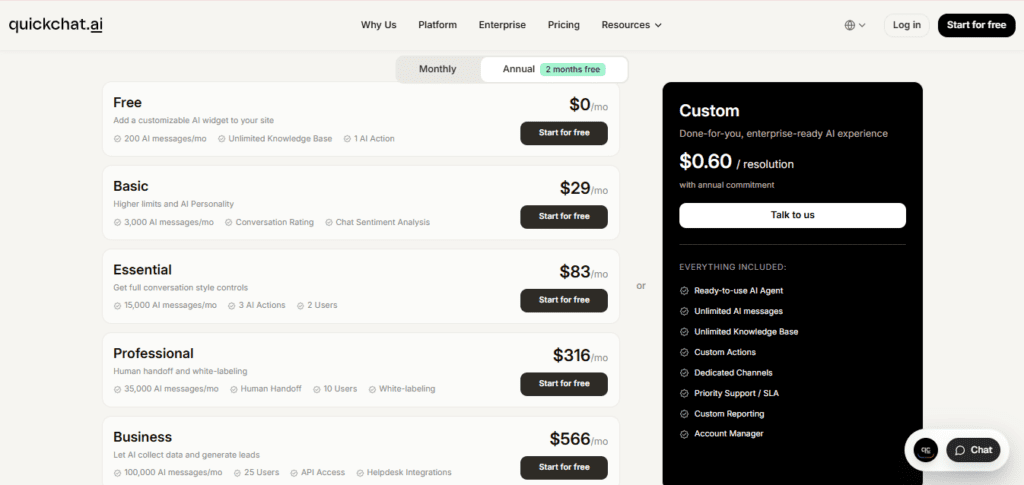
Task: Click check icon beside Custom Actions
Action: (x=684, y=352)
